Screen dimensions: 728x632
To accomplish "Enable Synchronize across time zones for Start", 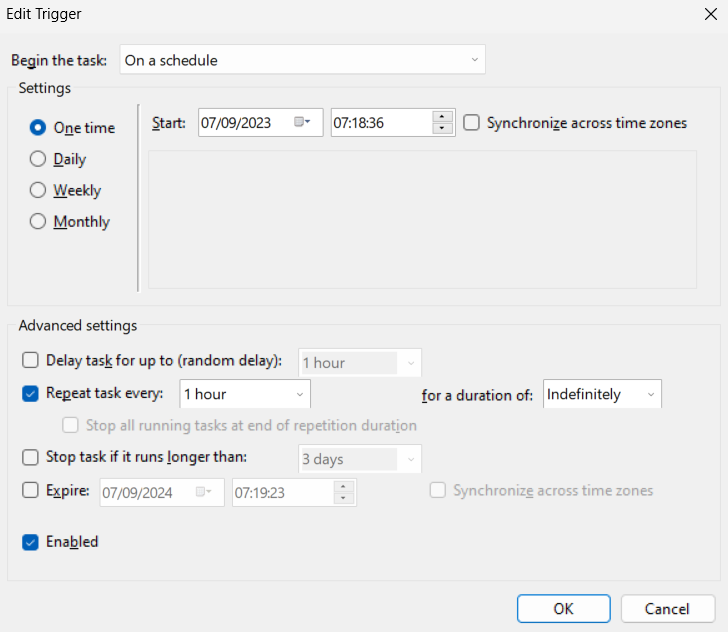I will [471, 123].
